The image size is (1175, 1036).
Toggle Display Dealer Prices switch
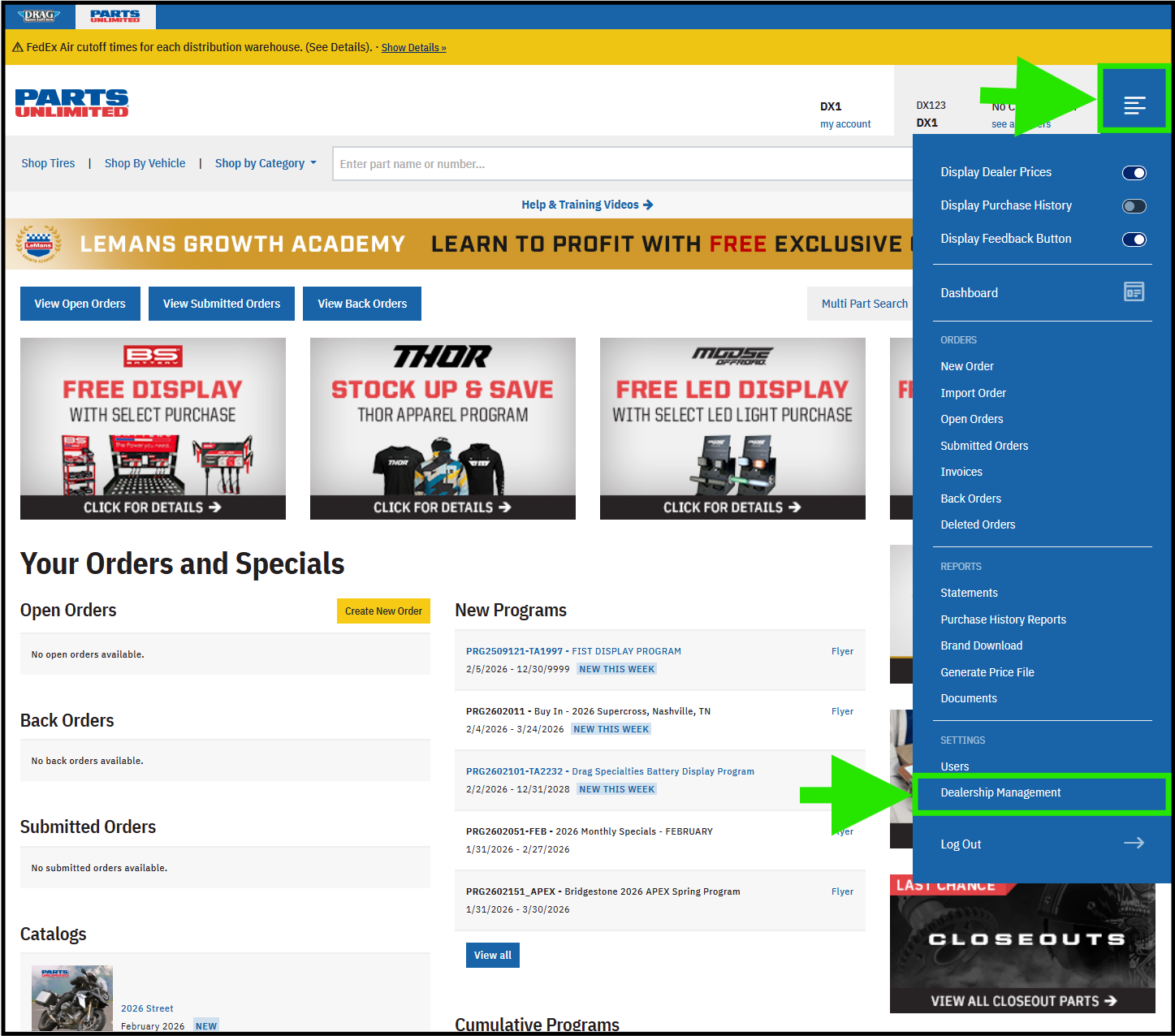point(1134,172)
